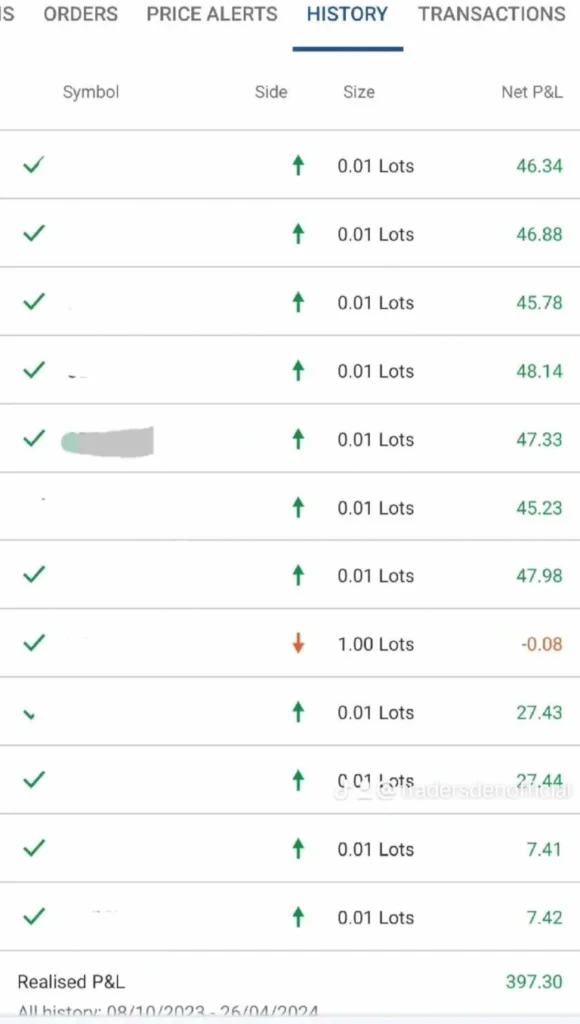
Task: Open the All history date range
Action: tap(168, 1012)
